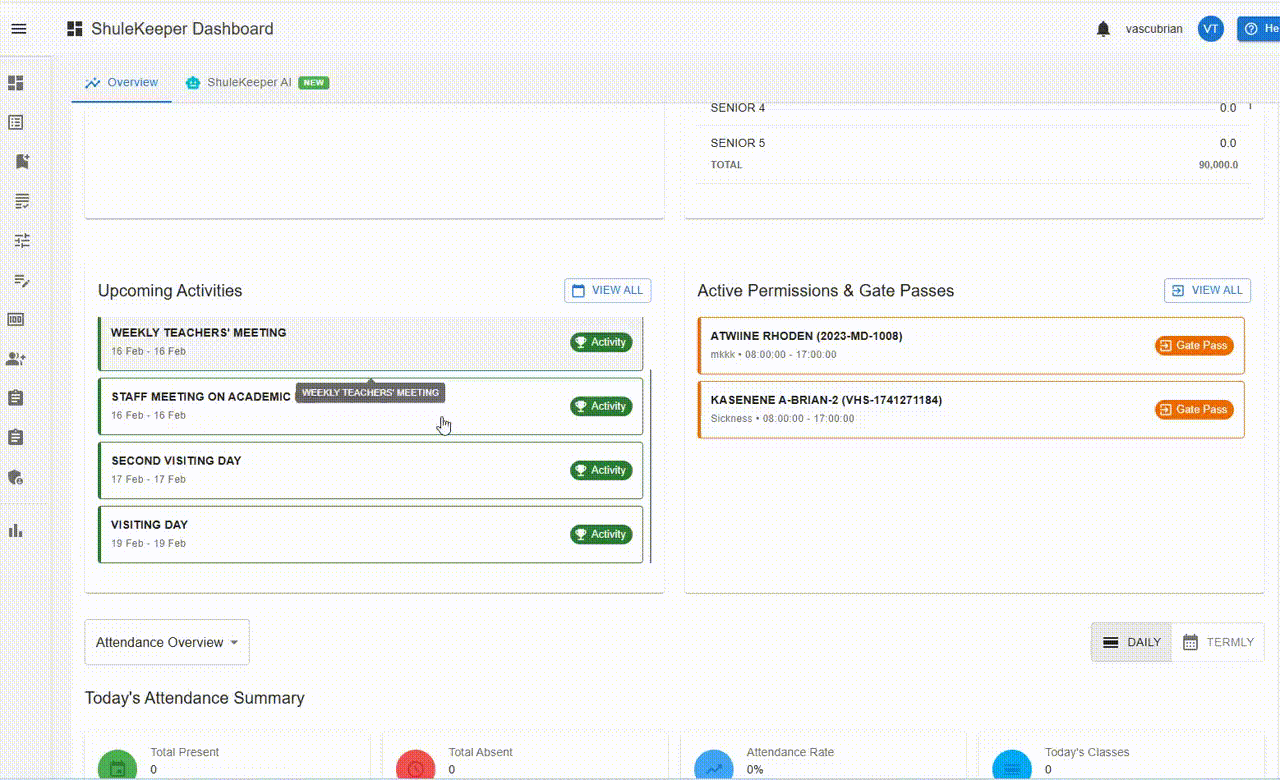Open the grading '100' icon in sidebar
The image size is (1280, 780).
point(15,320)
